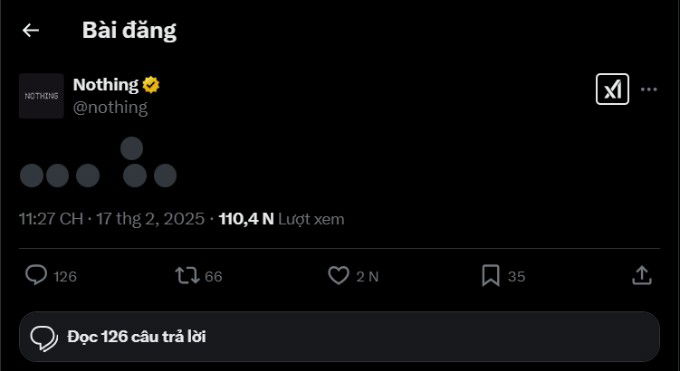
Task: Open the Nothing profile avatar
Action: coord(41,96)
